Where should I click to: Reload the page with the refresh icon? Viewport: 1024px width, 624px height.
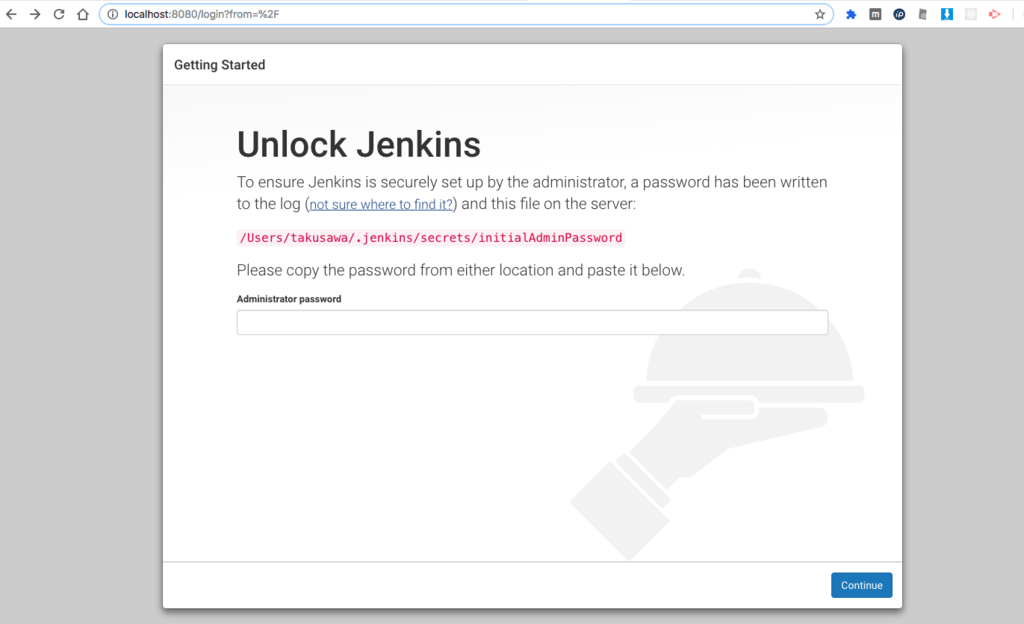coord(59,14)
